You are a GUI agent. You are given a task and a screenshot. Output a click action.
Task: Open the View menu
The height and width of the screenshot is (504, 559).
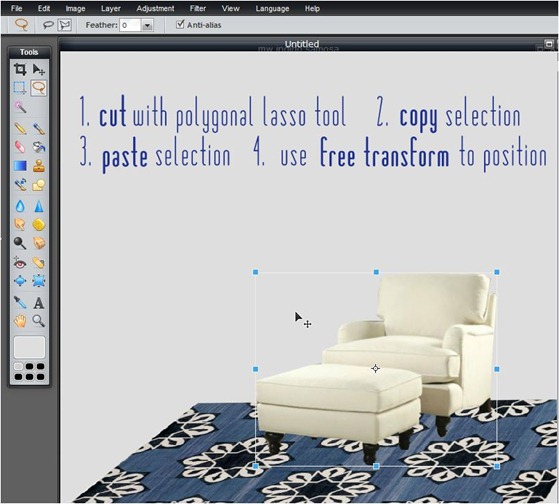click(230, 8)
